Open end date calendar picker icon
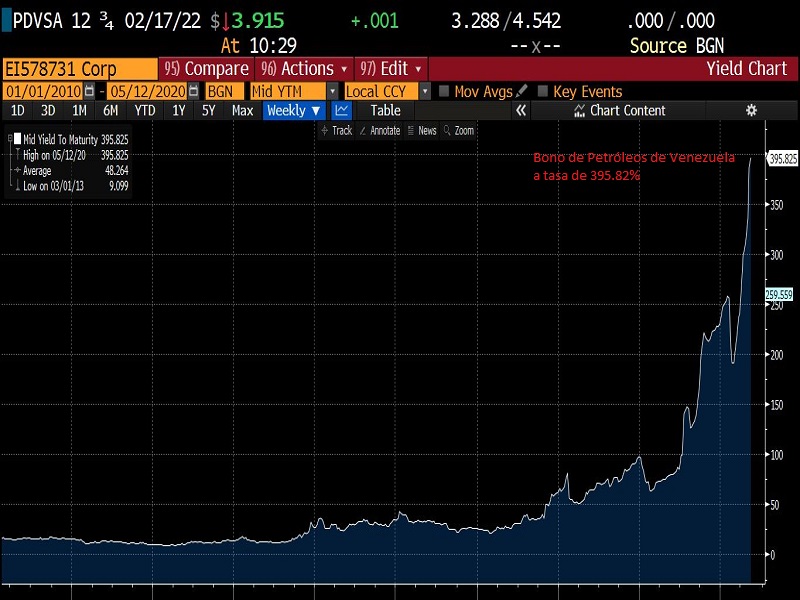The width and height of the screenshot is (800, 600). [x=193, y=91]
